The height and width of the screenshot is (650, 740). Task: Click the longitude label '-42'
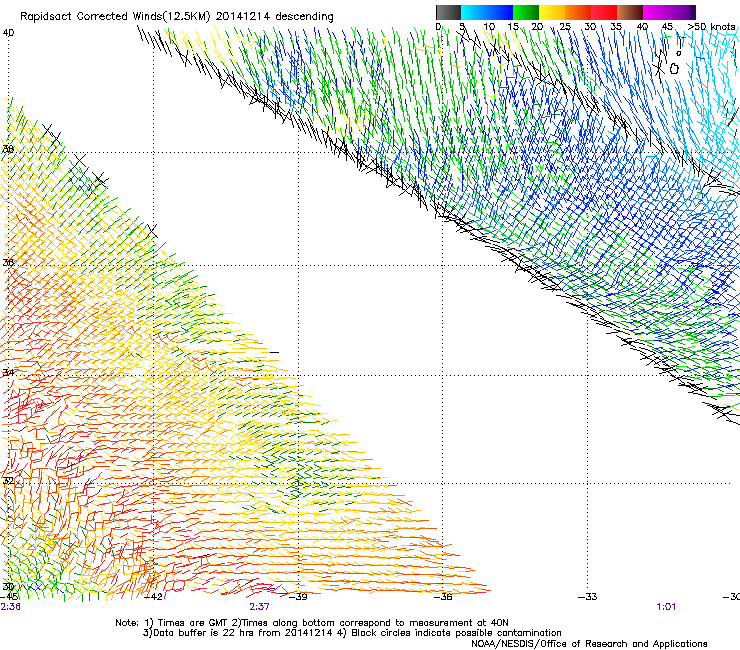(x=153, y=597)
